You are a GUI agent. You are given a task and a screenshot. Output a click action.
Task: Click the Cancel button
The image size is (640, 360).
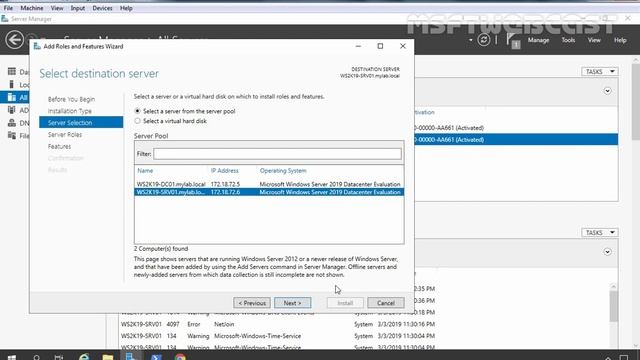[x=386, y=303]
